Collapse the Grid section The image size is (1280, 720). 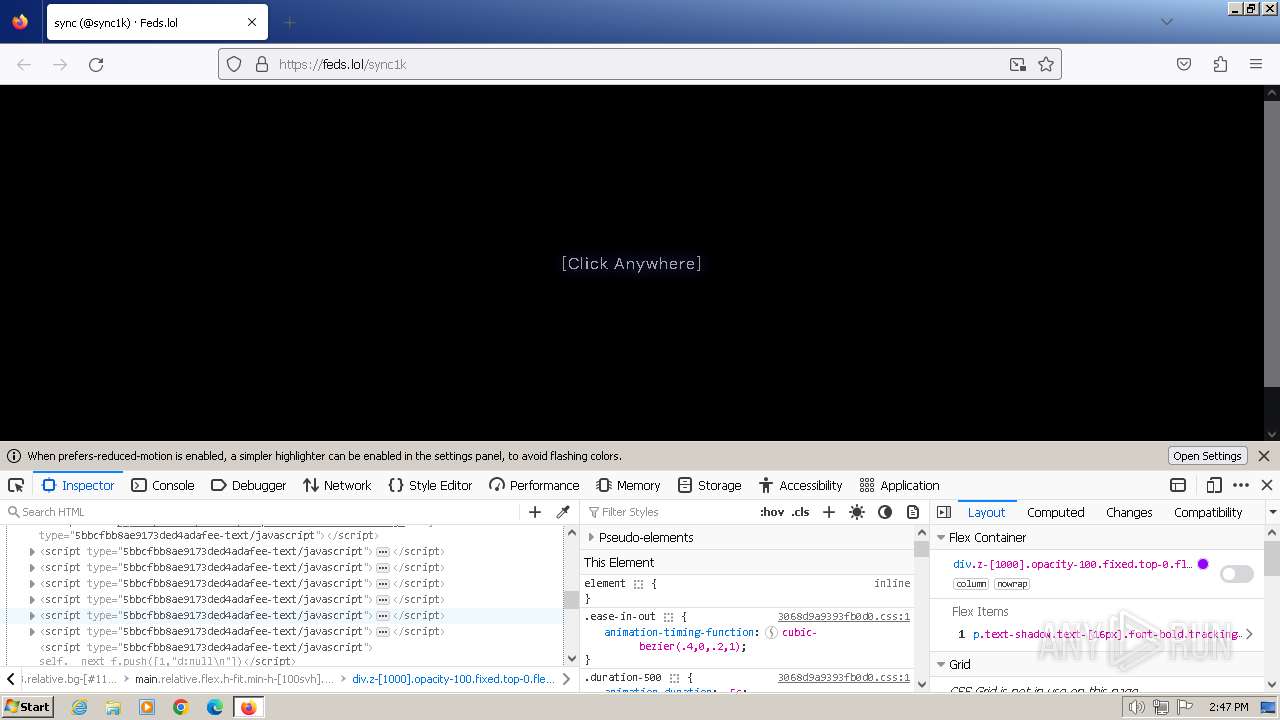click(x=941, y=665)
